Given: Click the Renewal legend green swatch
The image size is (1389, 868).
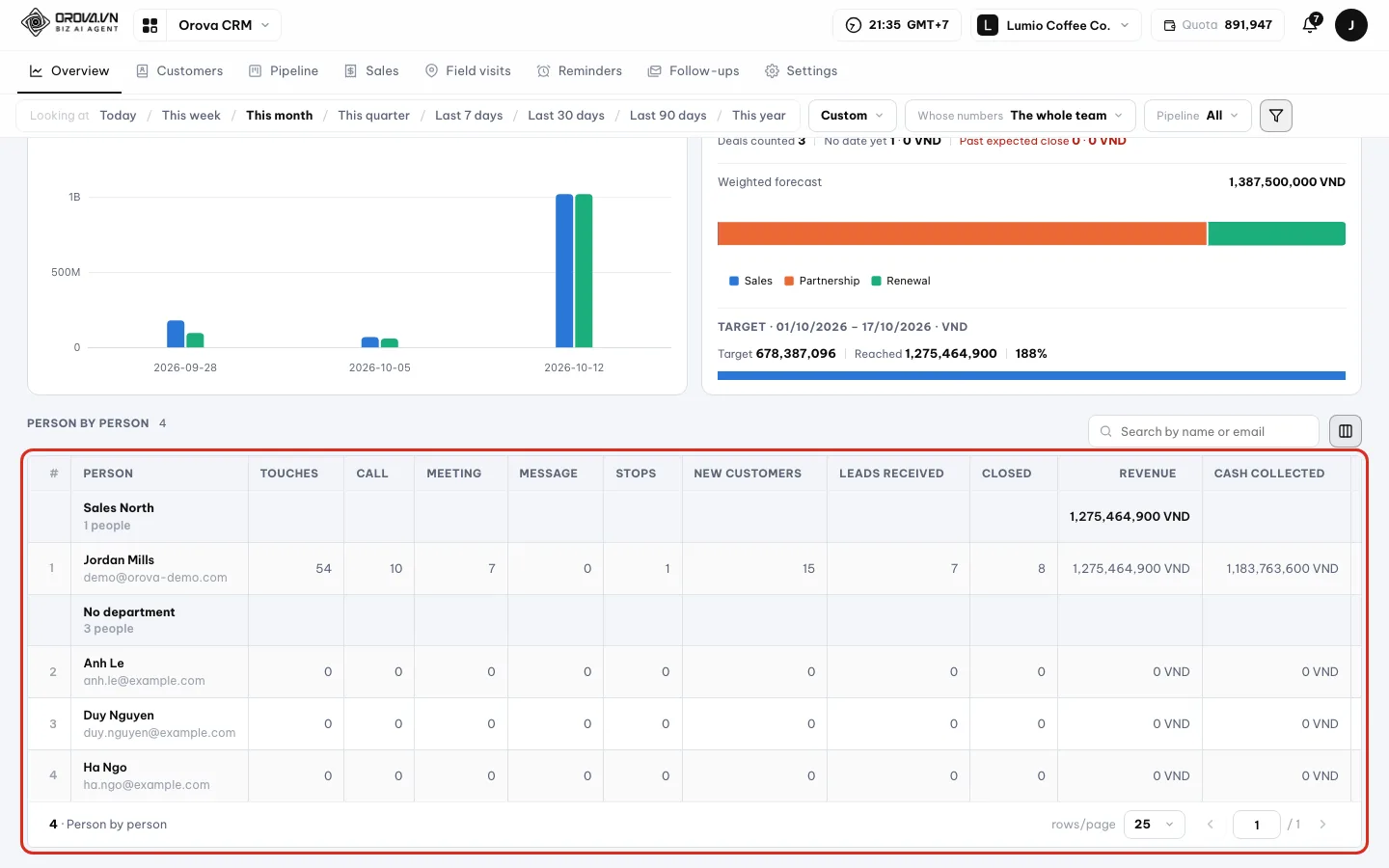Looking at the screenshot, I should [x=876, y=282].
